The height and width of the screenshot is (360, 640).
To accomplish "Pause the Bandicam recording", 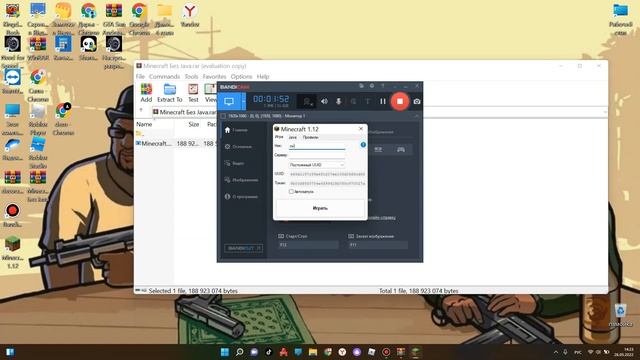I will 382,101.
